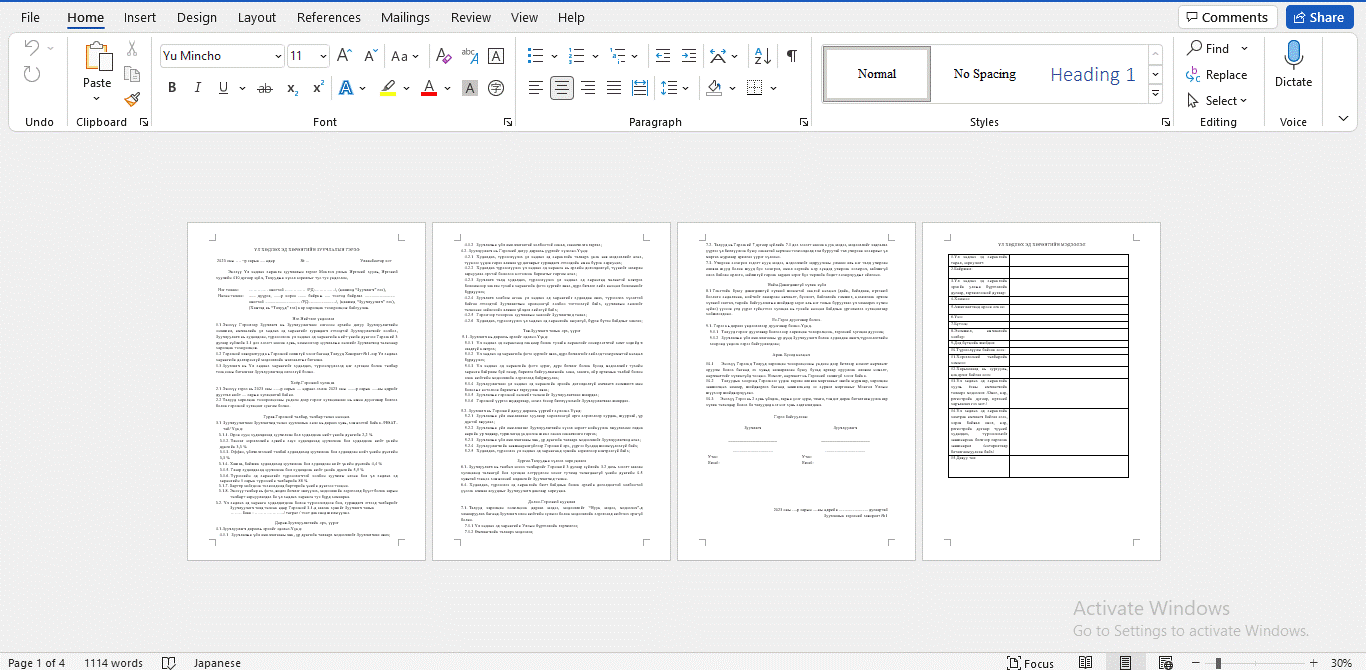The height and width of the screenshot is (670, 1366).
Task: Click the Replace button
Action: [x=1217, y=75]
